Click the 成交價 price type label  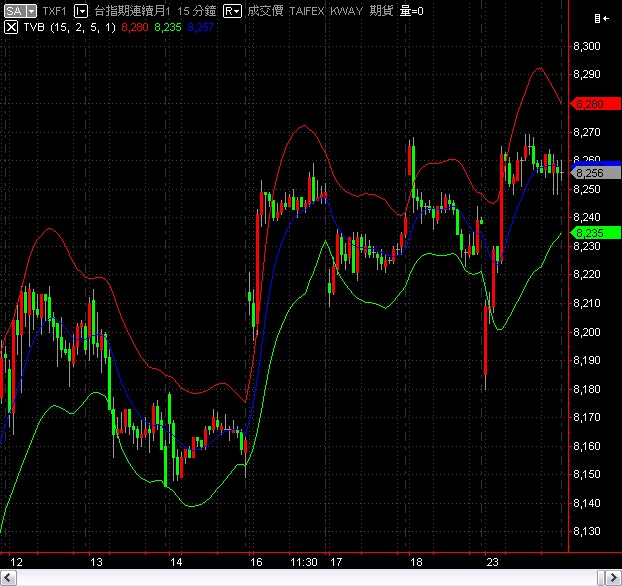(265, 11)
